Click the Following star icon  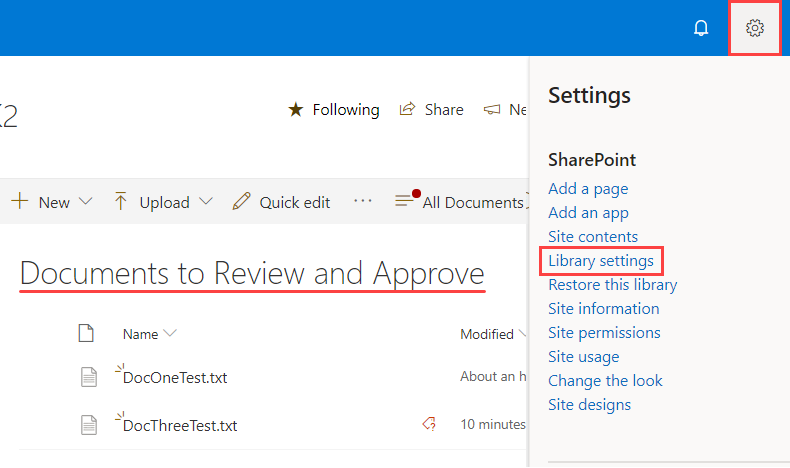pos(295,110)
